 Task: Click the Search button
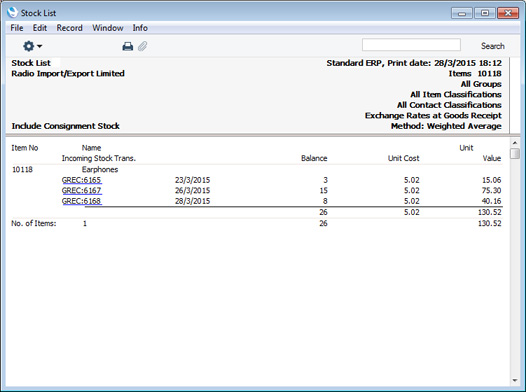(492, 46)
